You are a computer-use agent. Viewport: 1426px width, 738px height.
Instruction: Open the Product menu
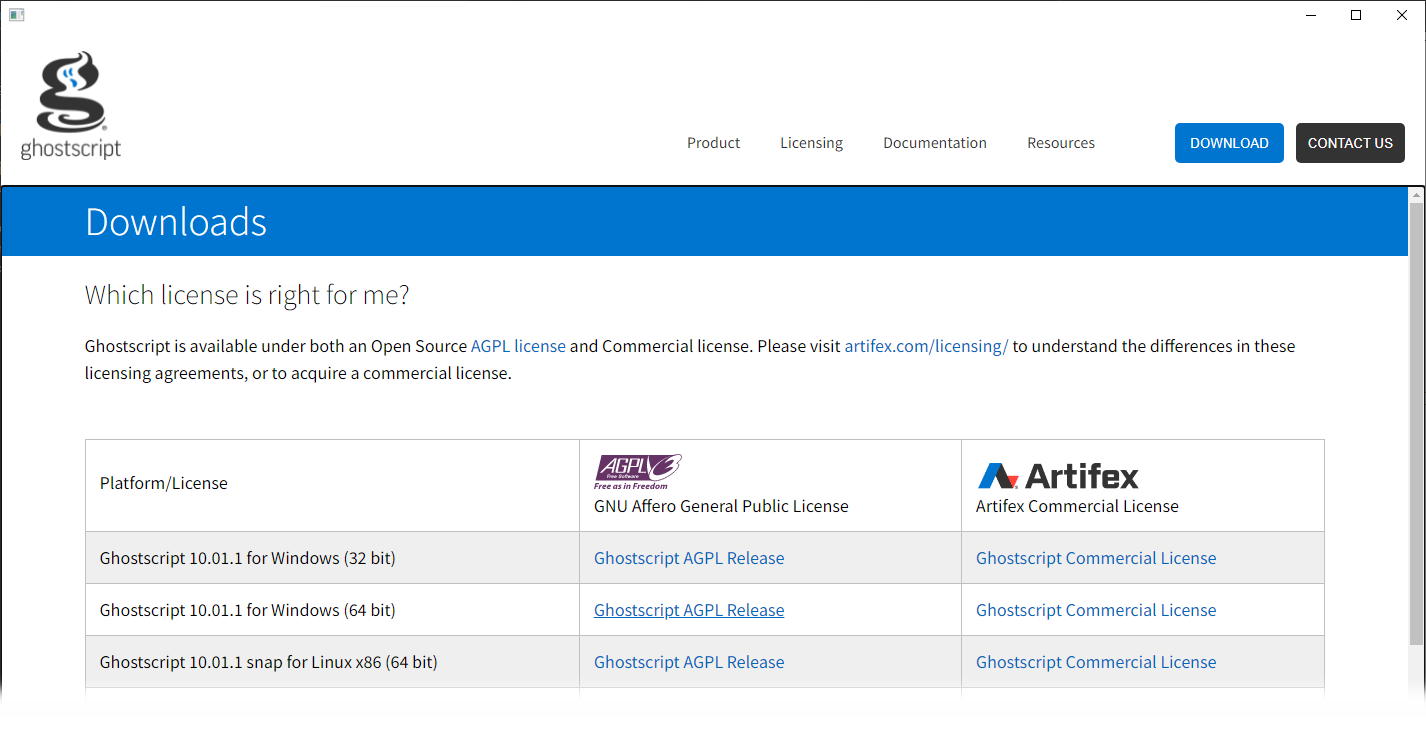(713, 142)
